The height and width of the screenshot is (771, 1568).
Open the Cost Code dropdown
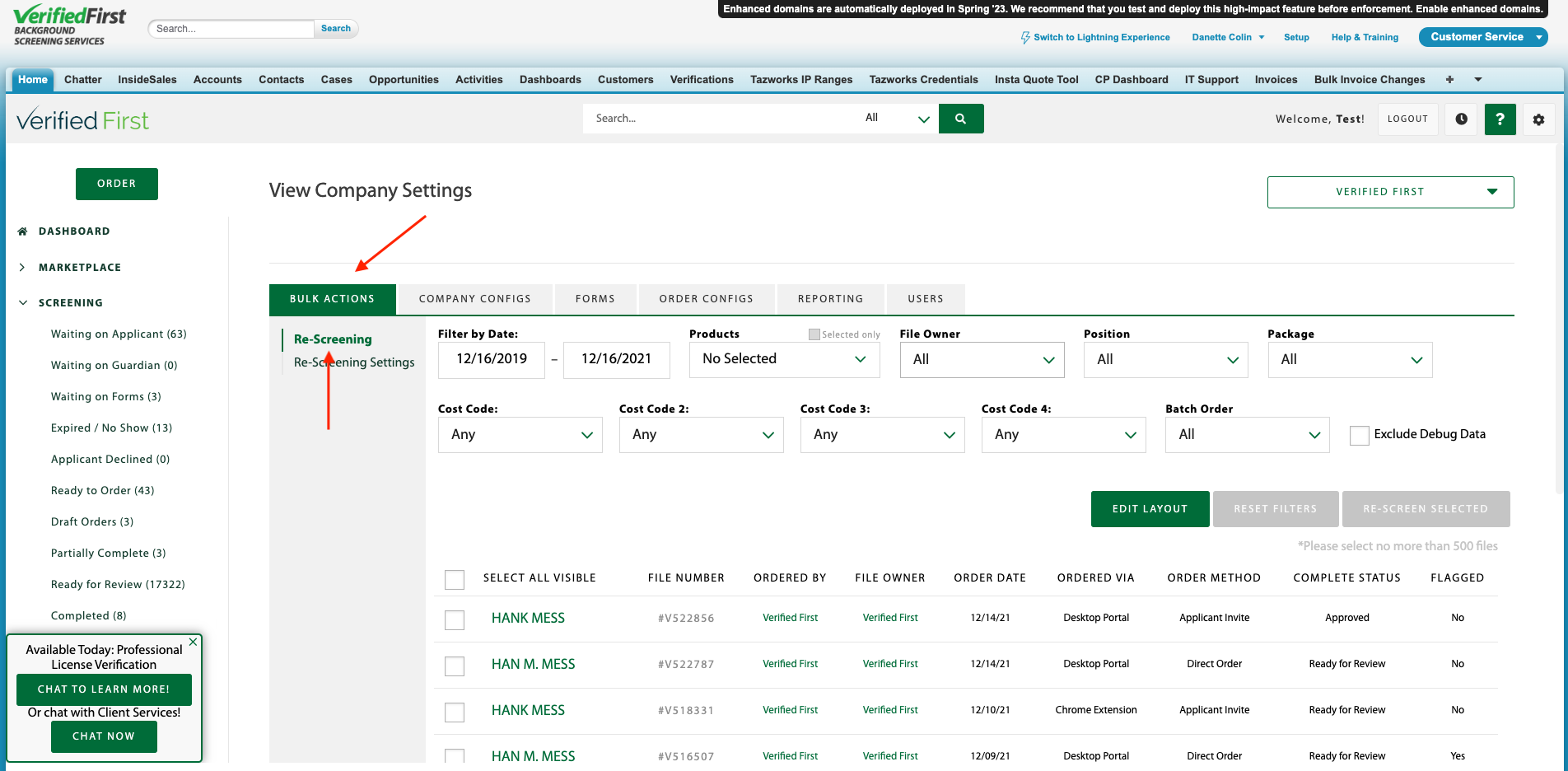(520, 435)
